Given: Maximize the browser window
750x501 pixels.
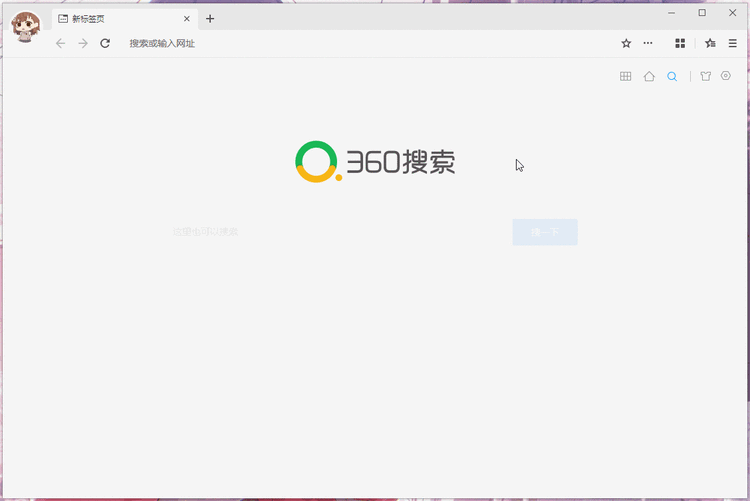Looking at the screenshot, I should click(x=702, y=13).
